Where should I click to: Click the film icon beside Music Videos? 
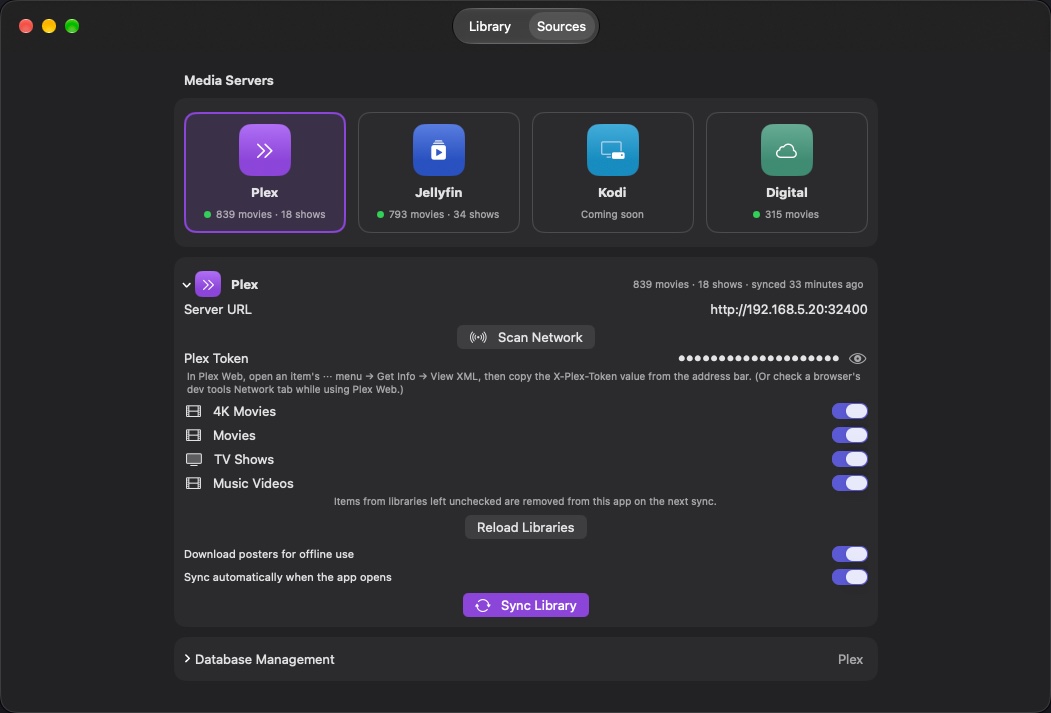pos(193,483)
